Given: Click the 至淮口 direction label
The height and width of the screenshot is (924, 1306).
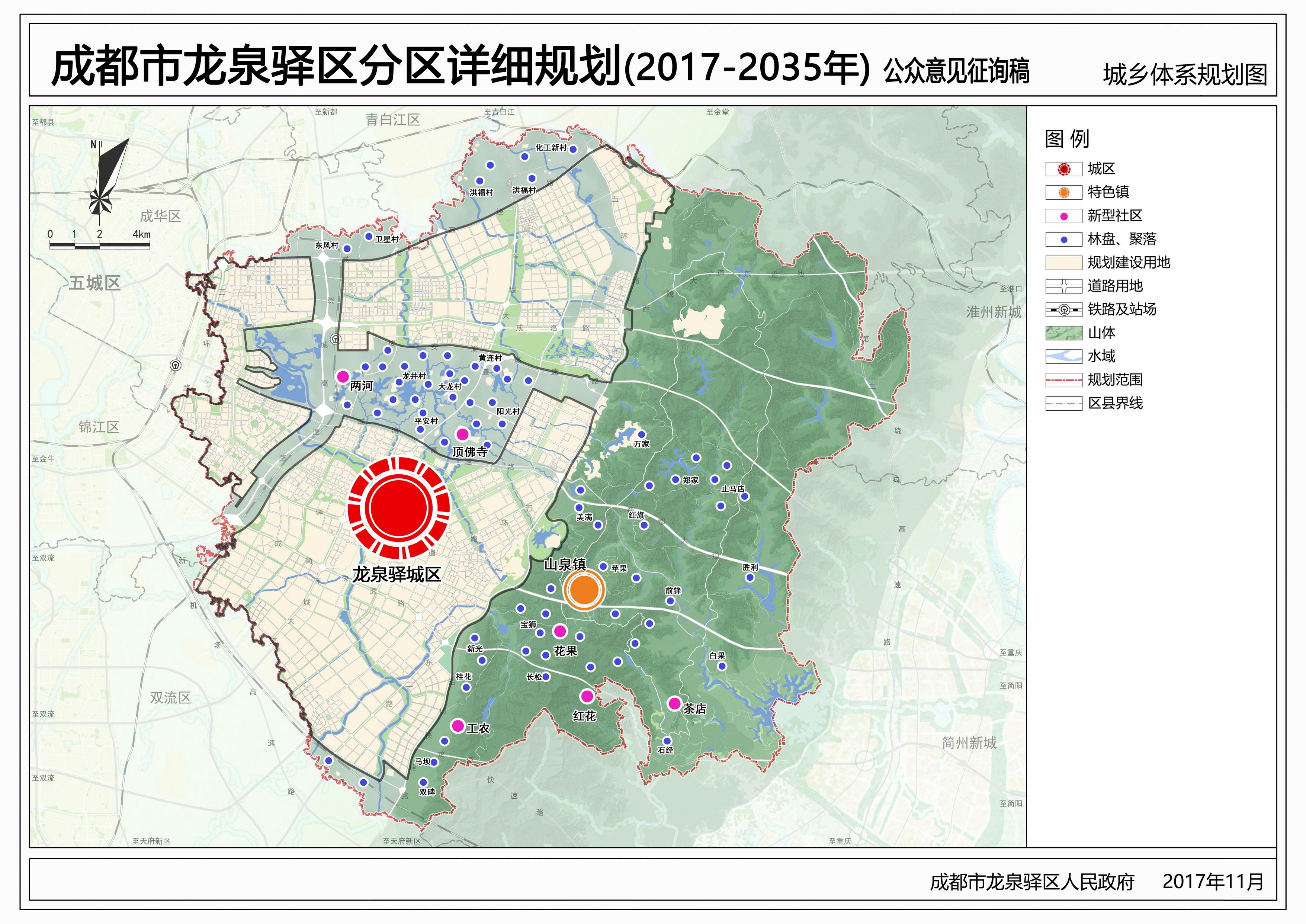Looking at the screenshot, I should 1011,288.
